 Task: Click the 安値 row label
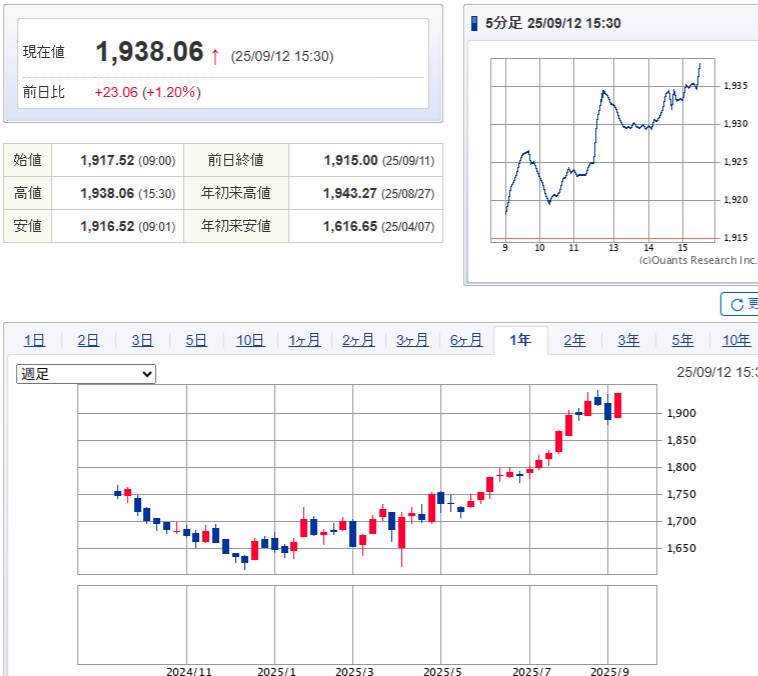(28, 226)
